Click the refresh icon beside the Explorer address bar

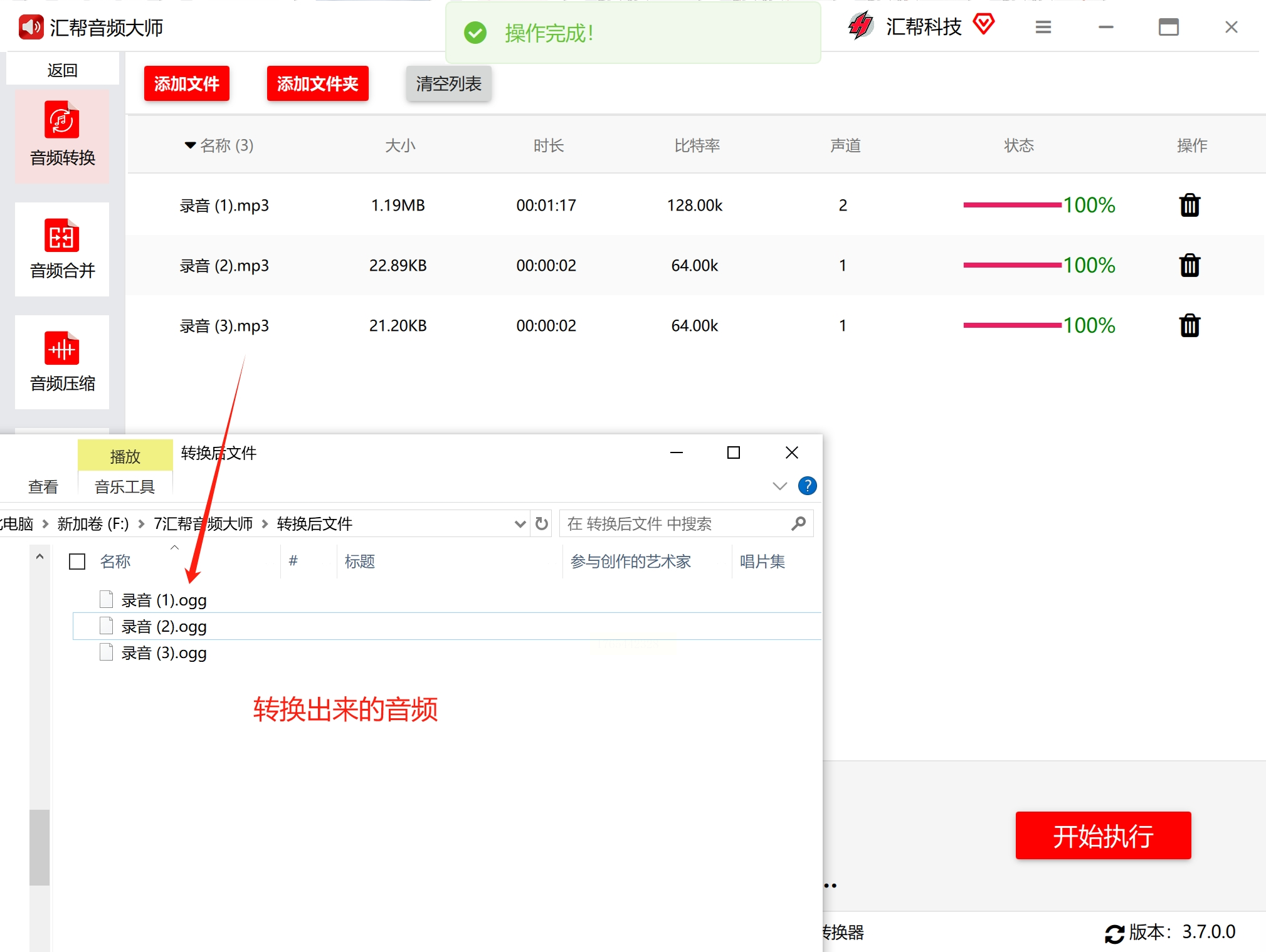click(542, 523)
